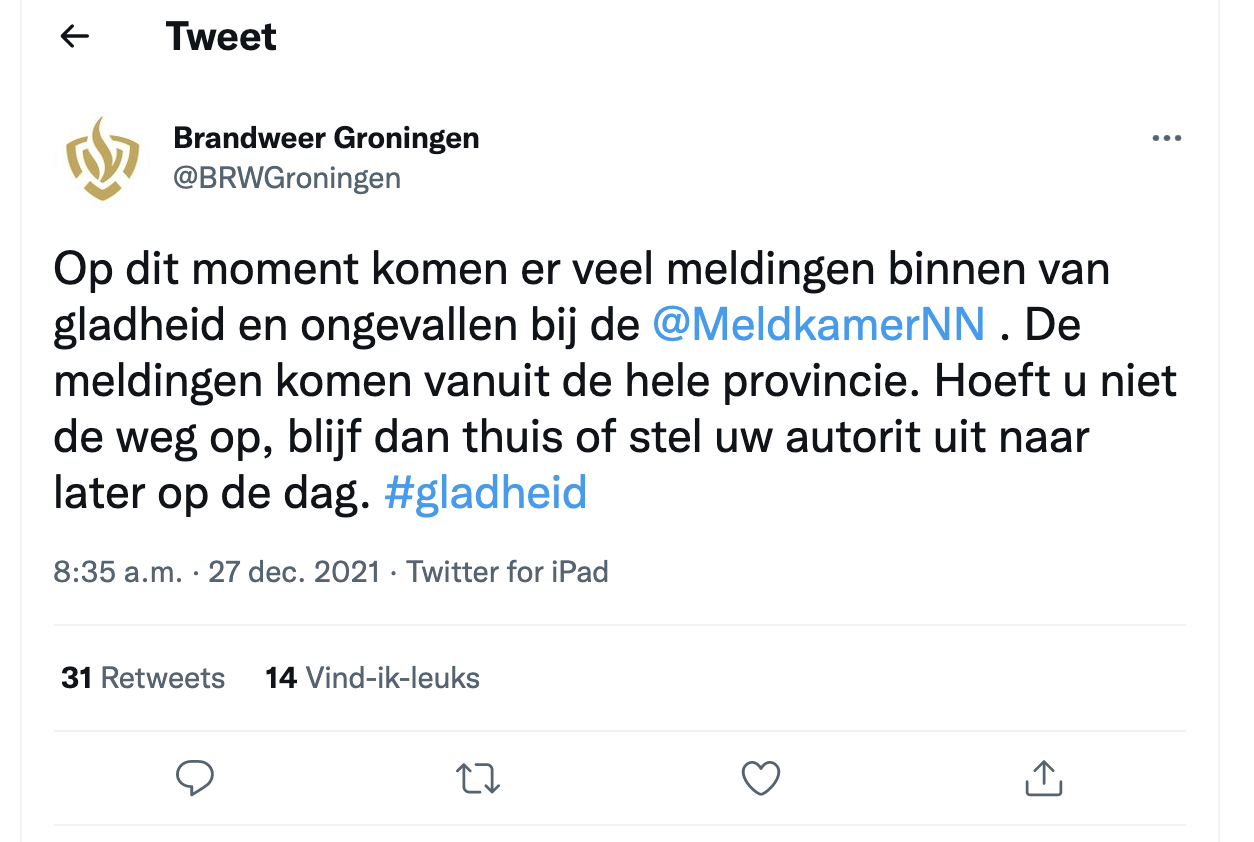Image resolution: width=1254 pixels, height=842 pixels.
Task: Click the #gladheid hashtag
Action: tap(485, 493)
